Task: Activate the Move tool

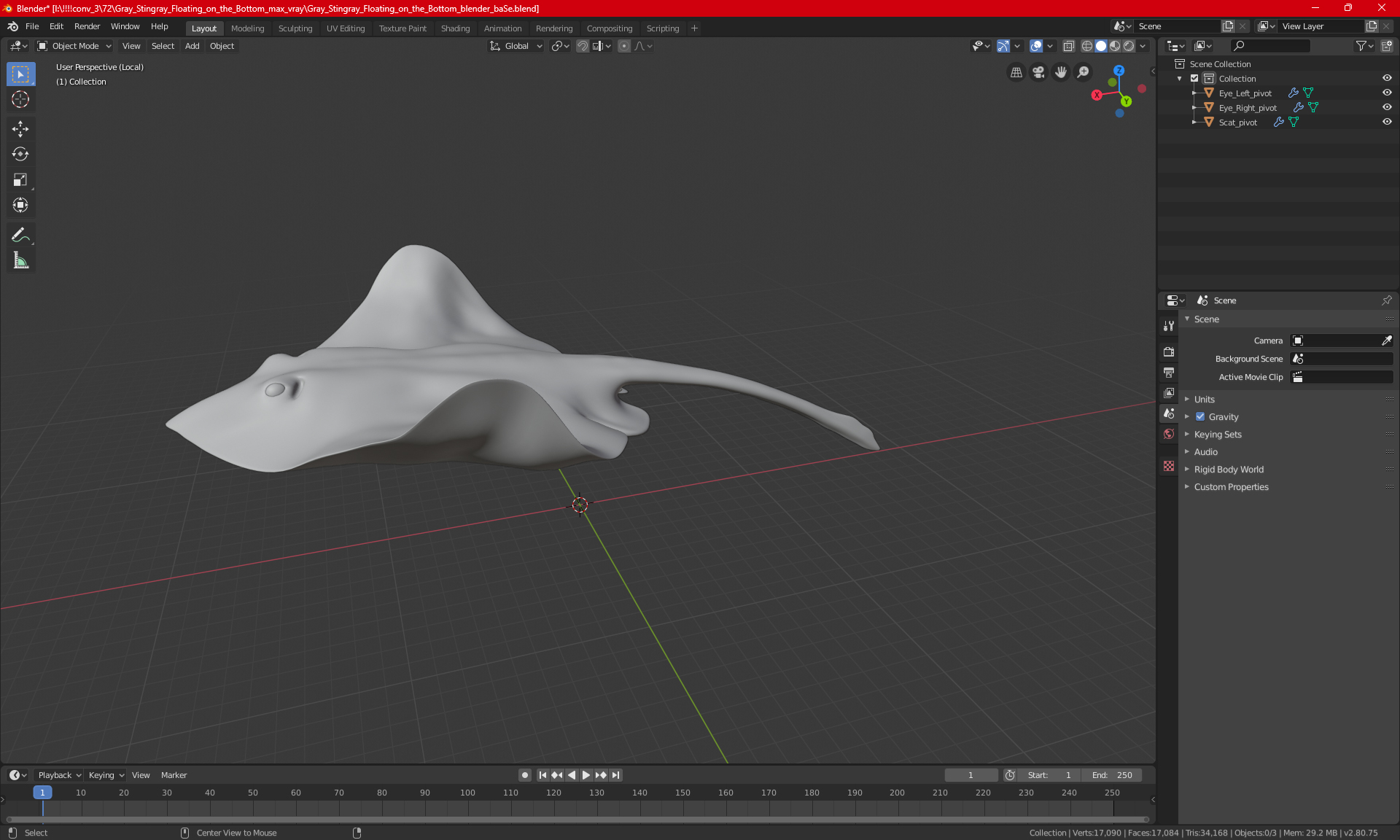Action: (20, 129)
